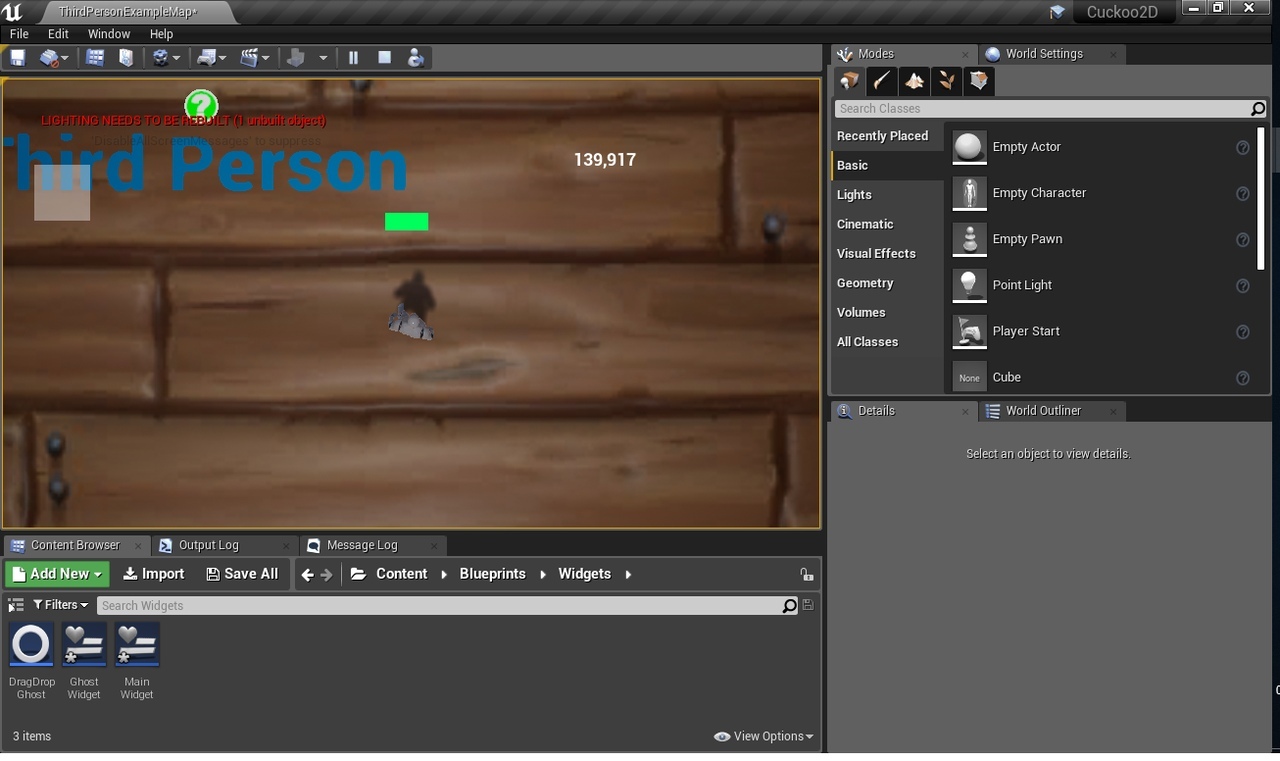Viewport: 1280px width, 761px height.
Task: Select the Geometry Editing mode icon
Action: (x=978, y=81)
